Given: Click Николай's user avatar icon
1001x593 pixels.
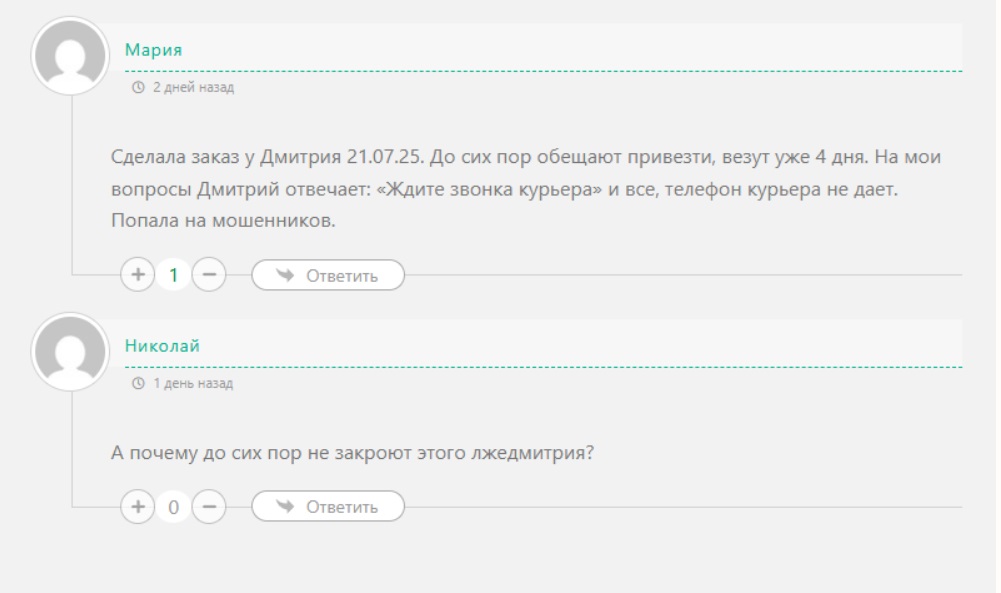Looking at the screenshot, I should (x=70, y=352).
